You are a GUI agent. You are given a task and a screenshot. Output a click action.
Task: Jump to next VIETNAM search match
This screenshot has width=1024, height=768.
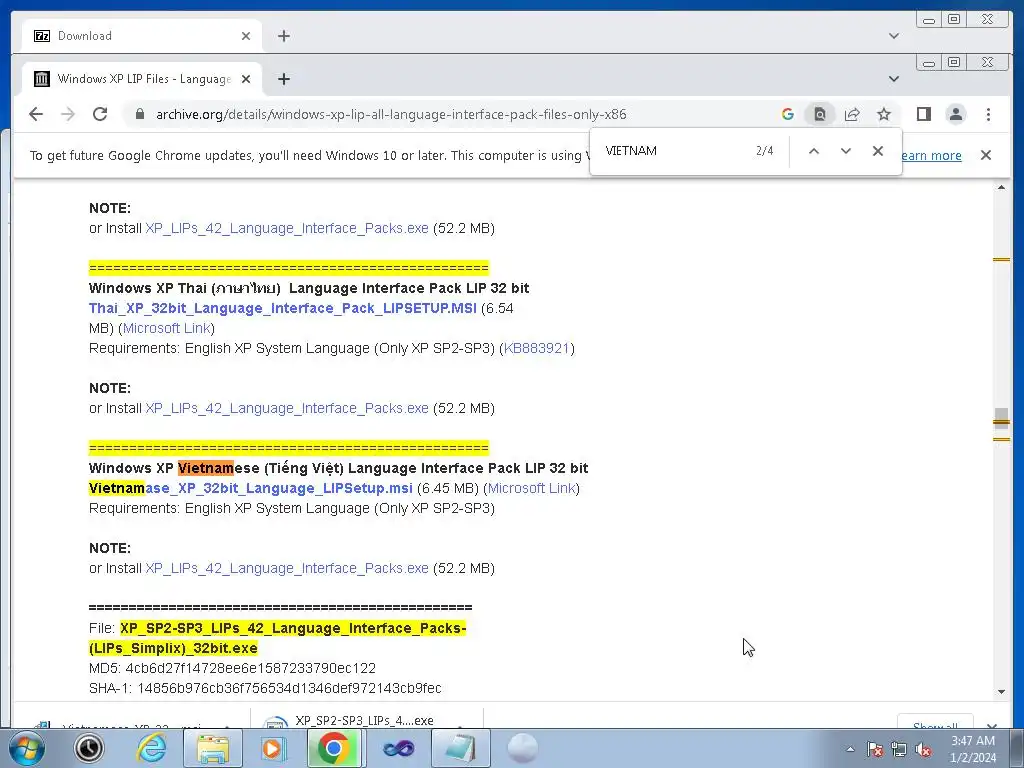pos(846,151)
